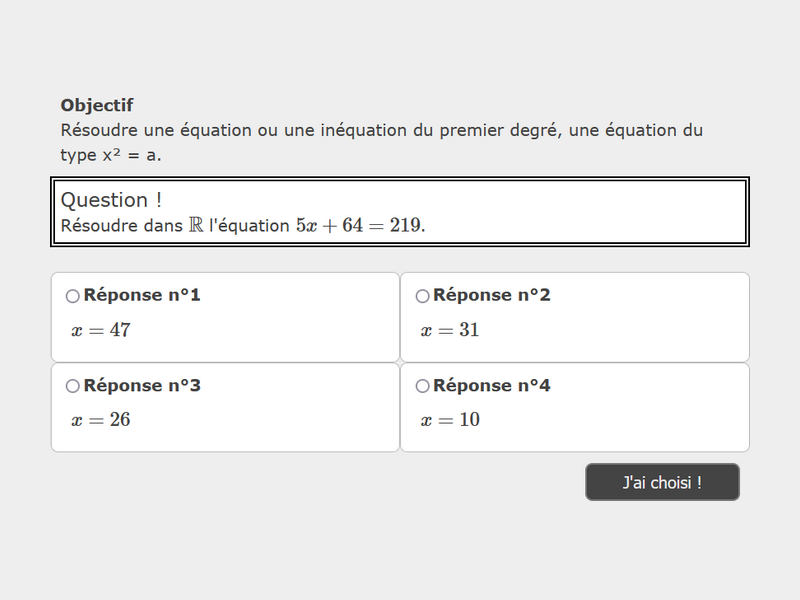Select the Réponse n°2 radio button
This screenshot has width=800, height=600.
coord(422,296)
